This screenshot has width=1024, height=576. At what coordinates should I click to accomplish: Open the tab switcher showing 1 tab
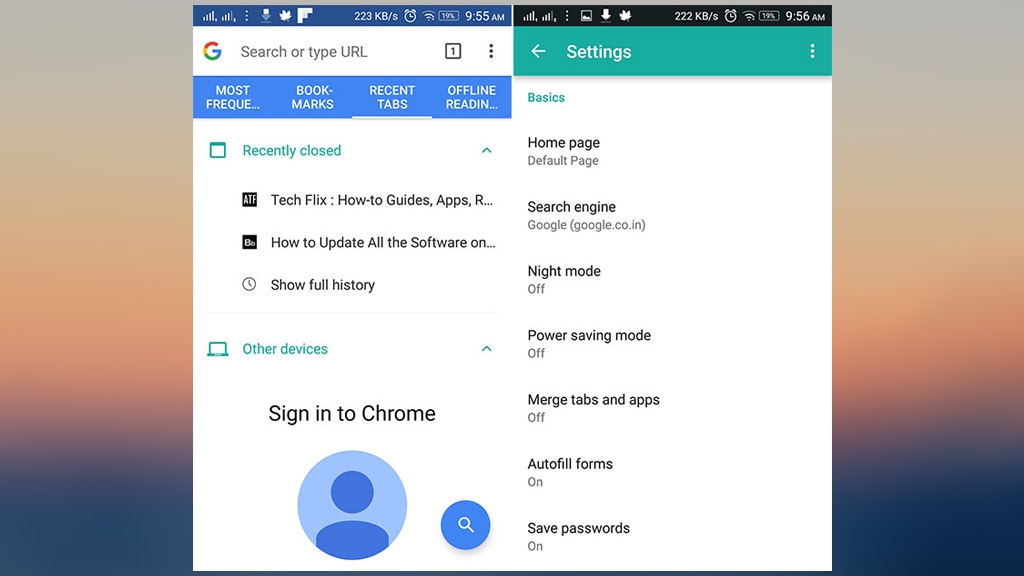[453, 51]
